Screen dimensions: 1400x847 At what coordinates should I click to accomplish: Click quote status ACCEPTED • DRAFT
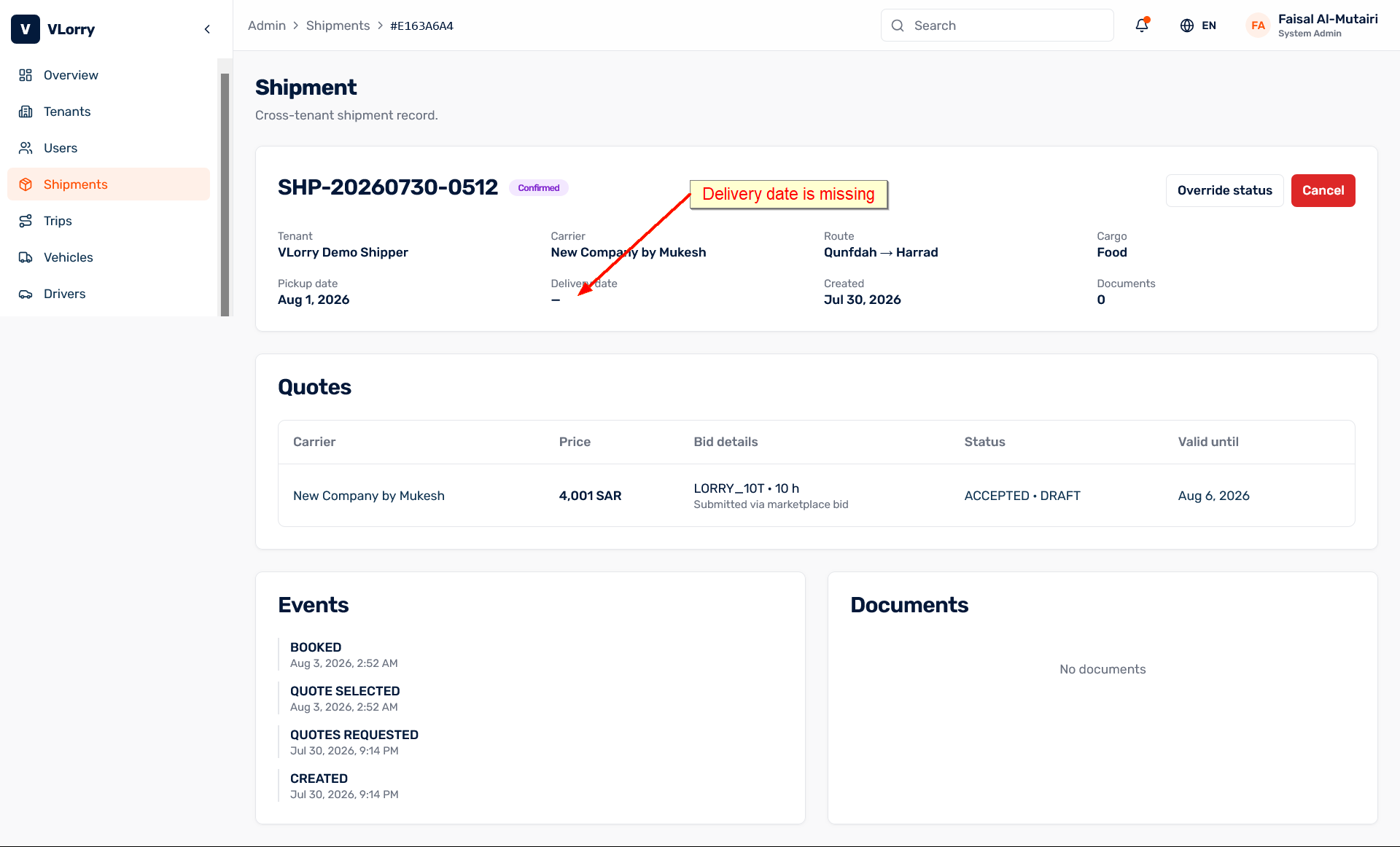click(1022, 496)
